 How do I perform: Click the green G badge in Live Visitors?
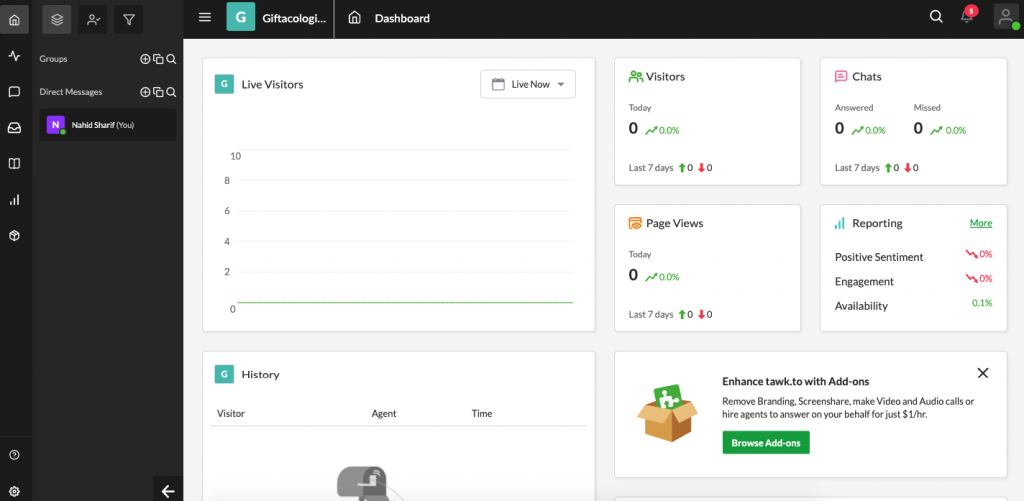tap(224, 84)
